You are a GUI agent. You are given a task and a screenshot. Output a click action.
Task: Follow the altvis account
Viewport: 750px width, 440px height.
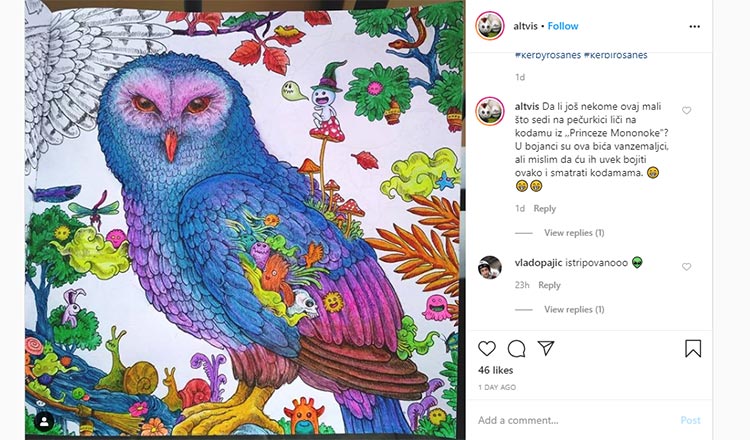(562, 26)
